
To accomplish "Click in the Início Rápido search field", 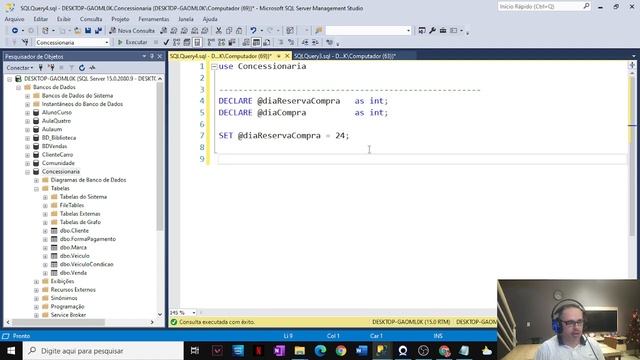I will pyautogui.click(x=540, y=6).
